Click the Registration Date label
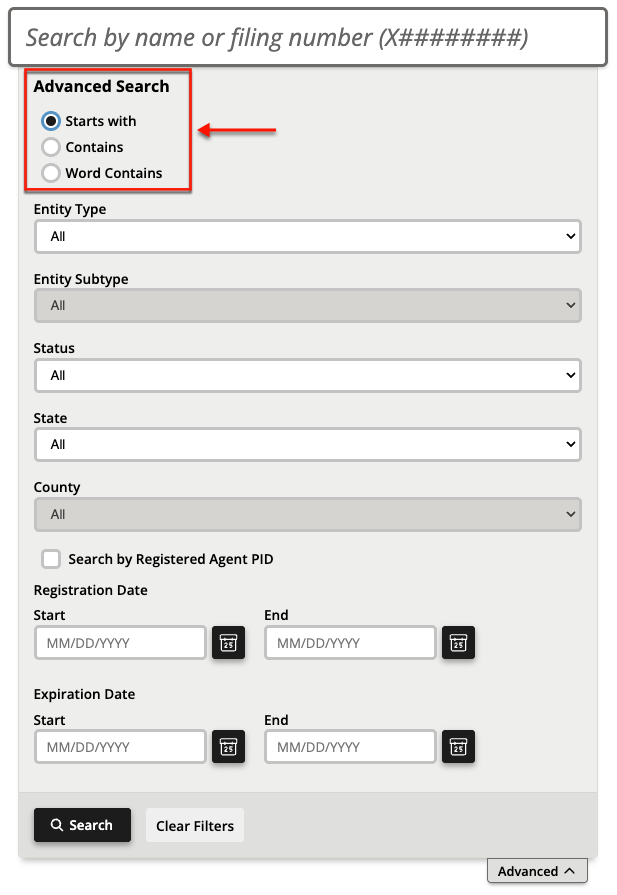This screenshot has width=617, height=895. 91,590
